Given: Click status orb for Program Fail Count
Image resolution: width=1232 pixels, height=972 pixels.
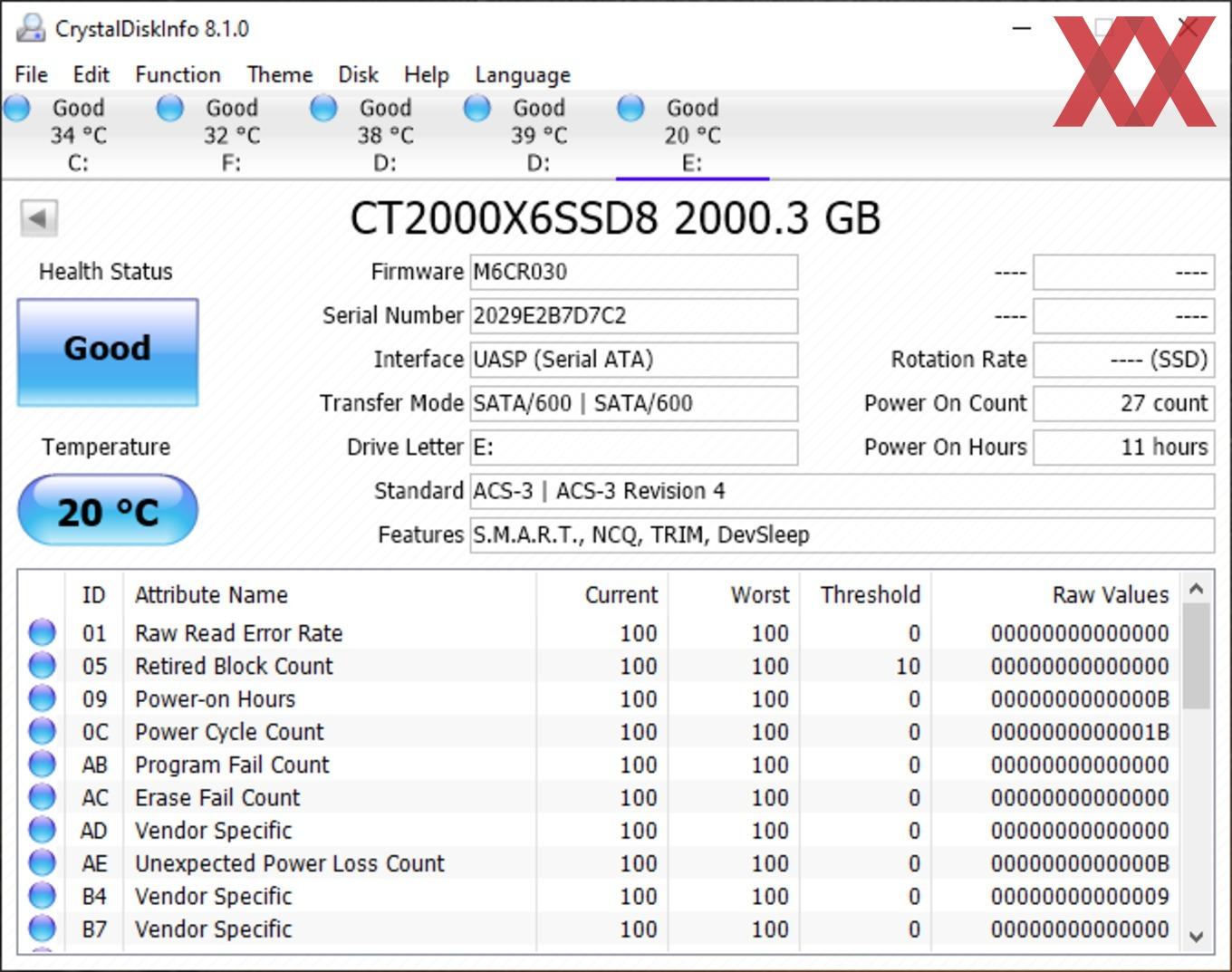Looking at the screenshot, I should click(x=42, y=764).
